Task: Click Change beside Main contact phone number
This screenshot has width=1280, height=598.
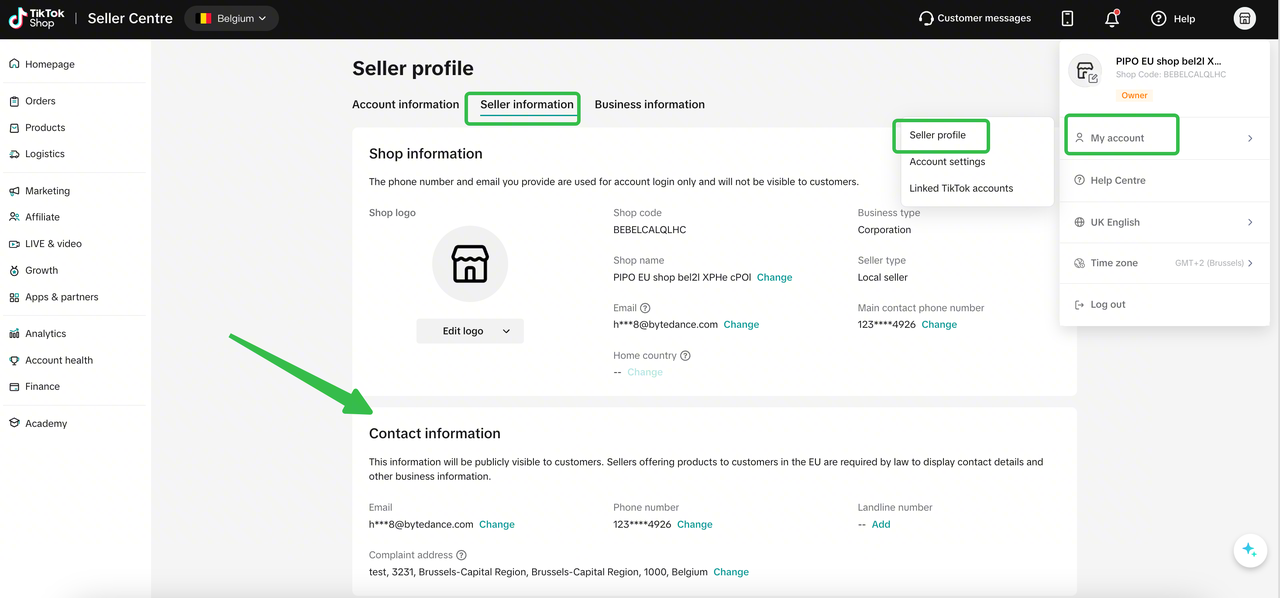Action: tap(939, 324)
